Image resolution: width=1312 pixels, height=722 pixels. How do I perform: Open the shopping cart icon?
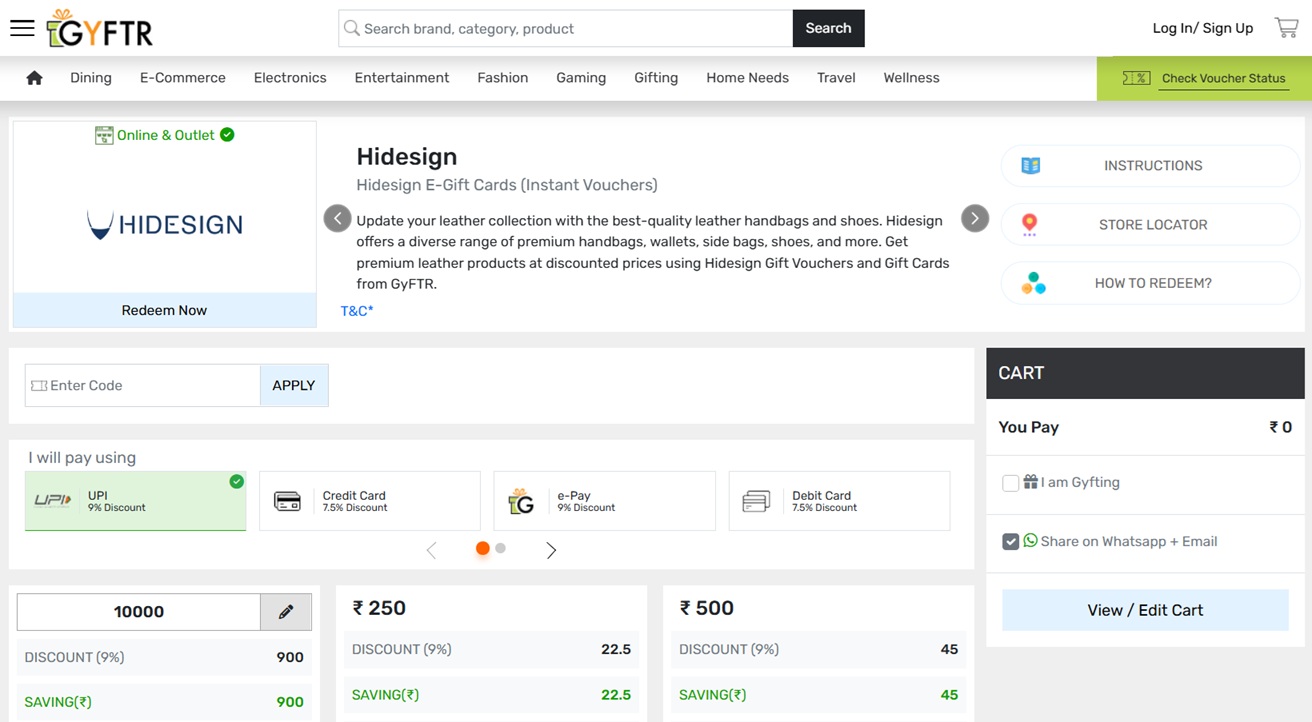1286,28
